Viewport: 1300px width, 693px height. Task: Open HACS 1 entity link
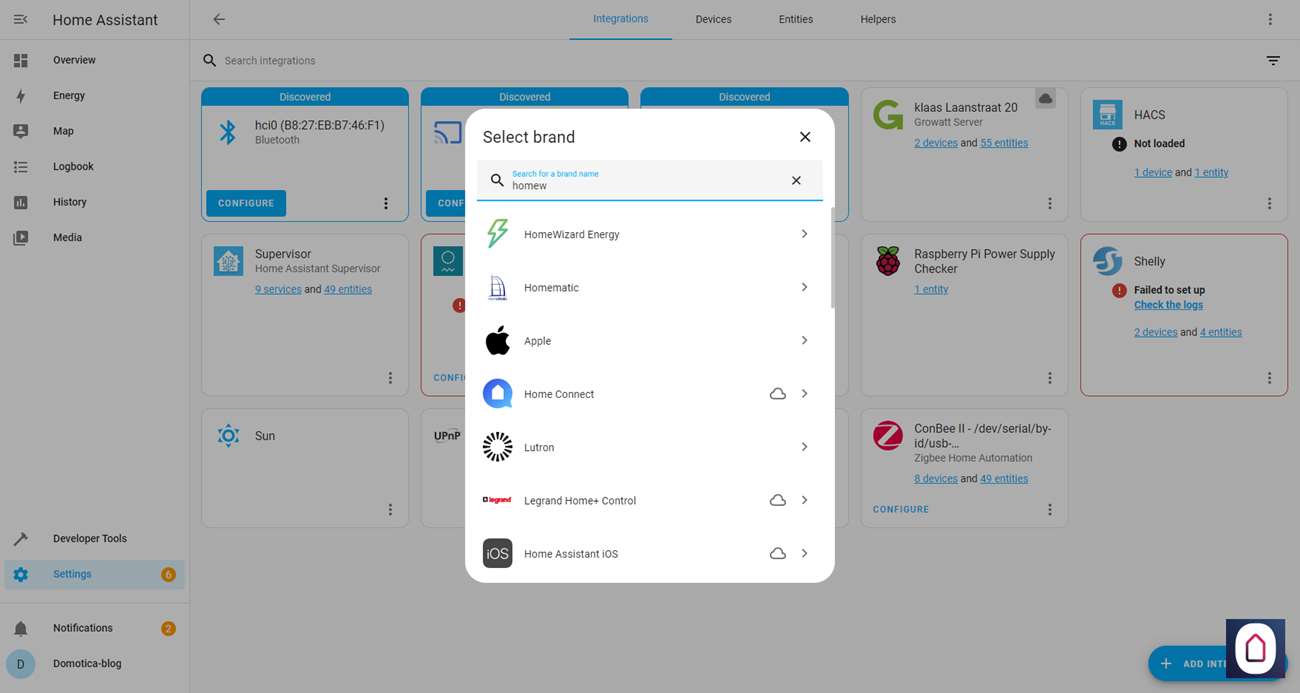(1211, 172)
